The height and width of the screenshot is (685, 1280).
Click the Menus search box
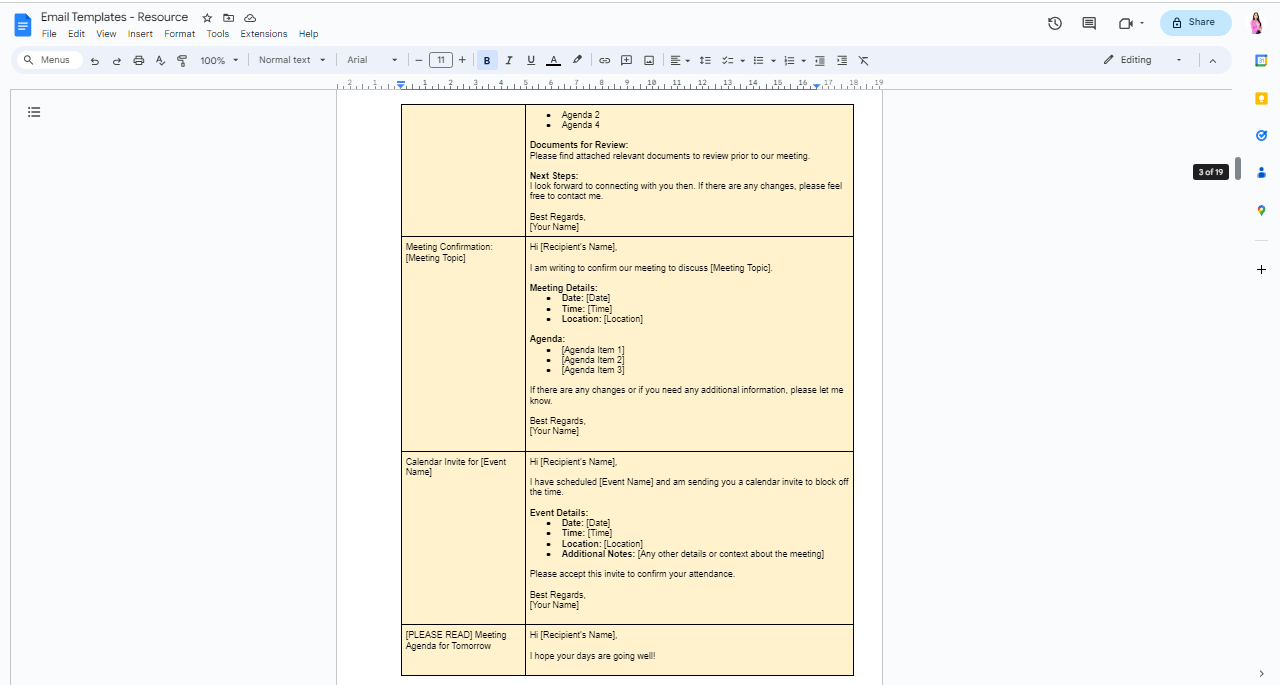point(48,60)
